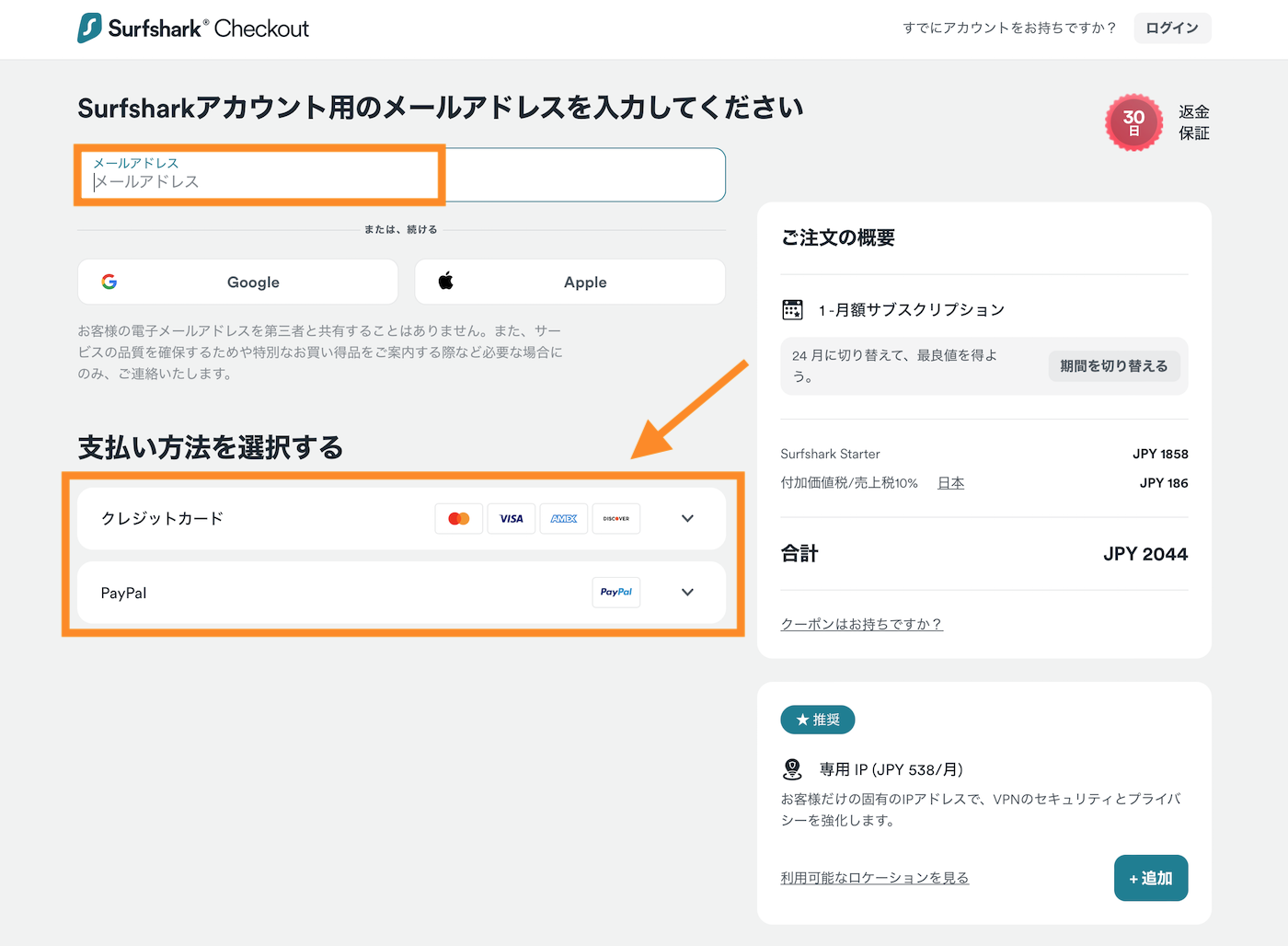Click the PayPal logo badge
1288x946 pixels.
point(616,592)
